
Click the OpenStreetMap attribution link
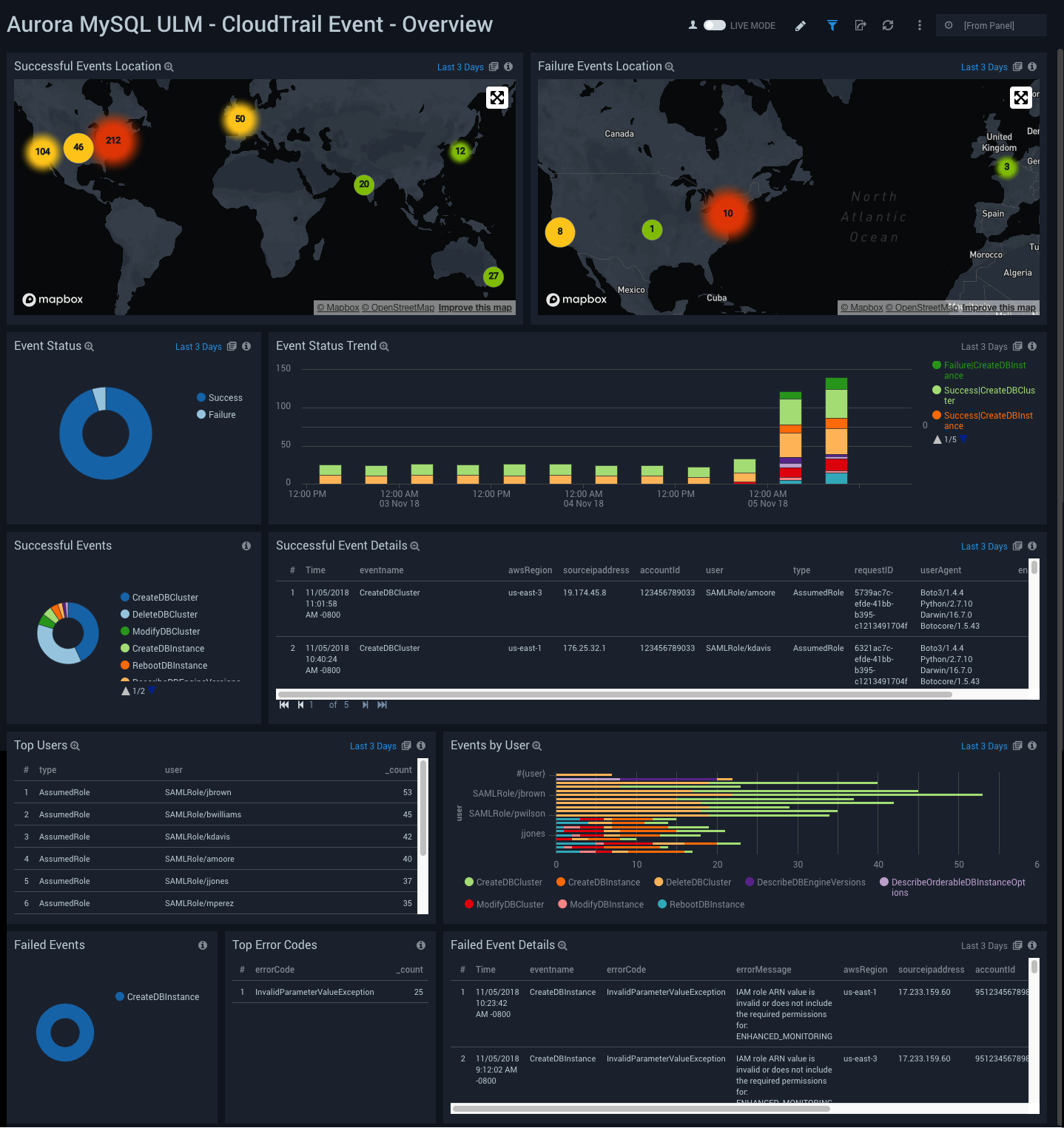(397, 307)
